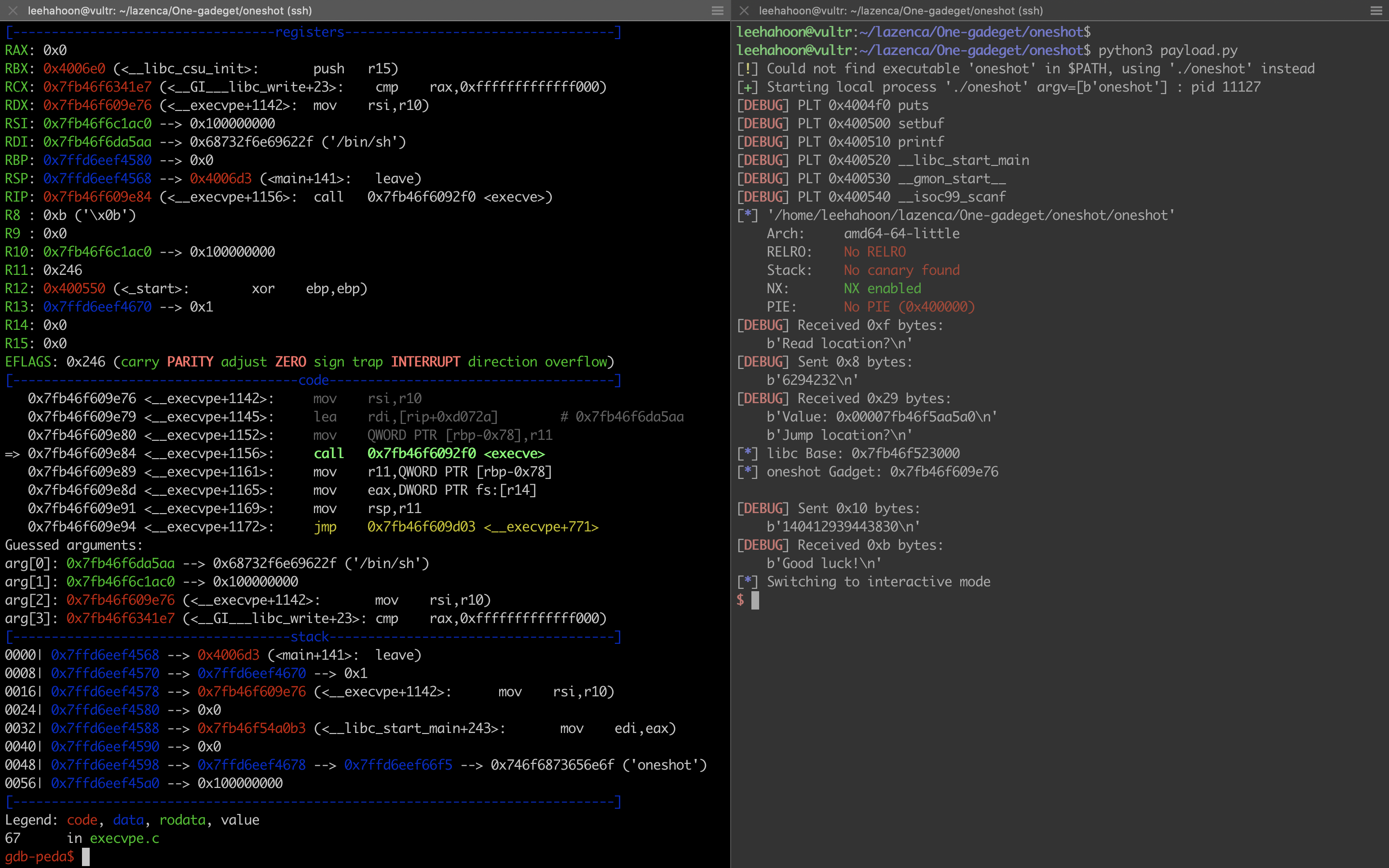Open the left pane hamburger menu

click(x=717, y=10)
